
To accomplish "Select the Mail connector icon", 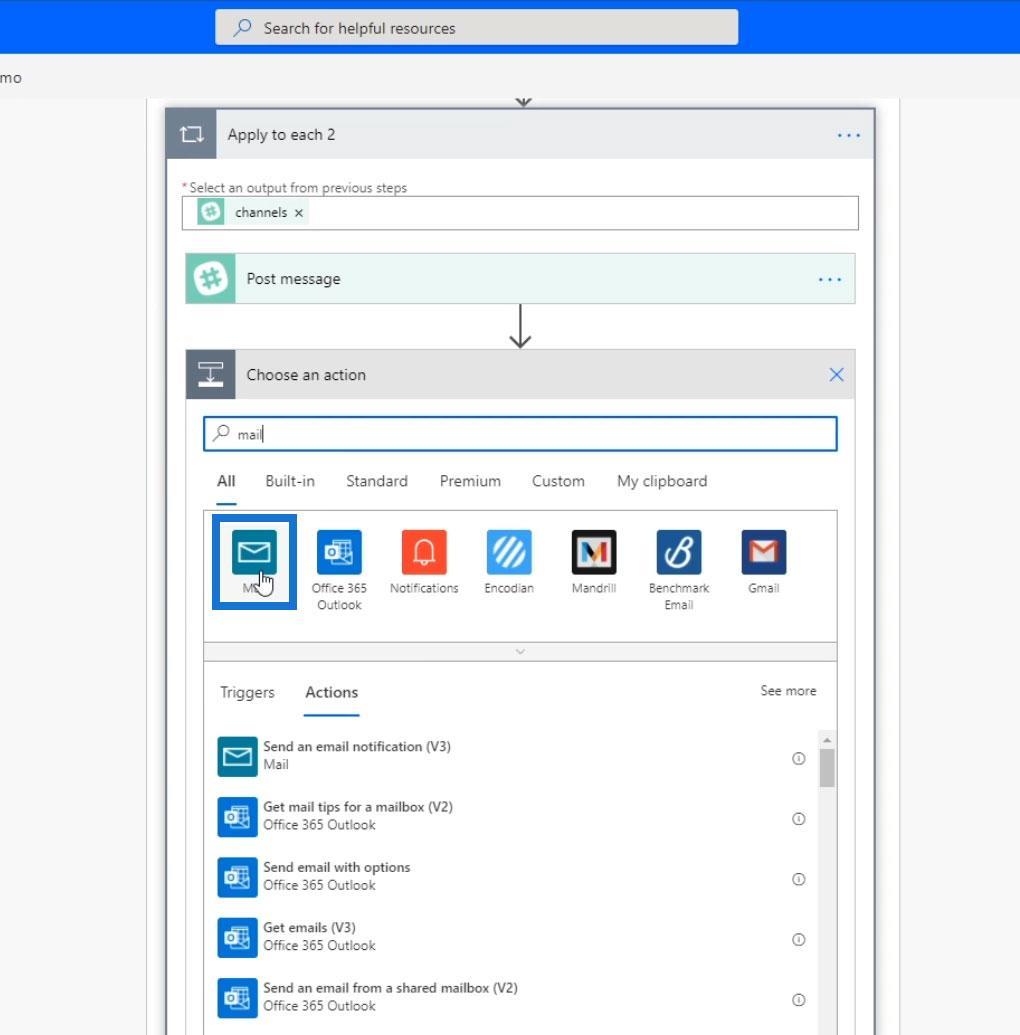I will (254, 552).
